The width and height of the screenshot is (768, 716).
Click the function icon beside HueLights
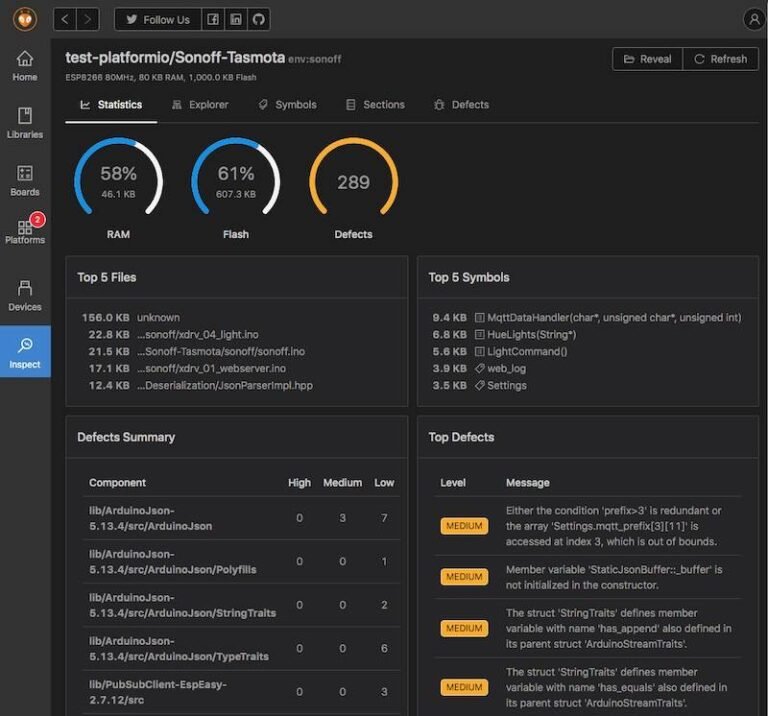(480, 334)
